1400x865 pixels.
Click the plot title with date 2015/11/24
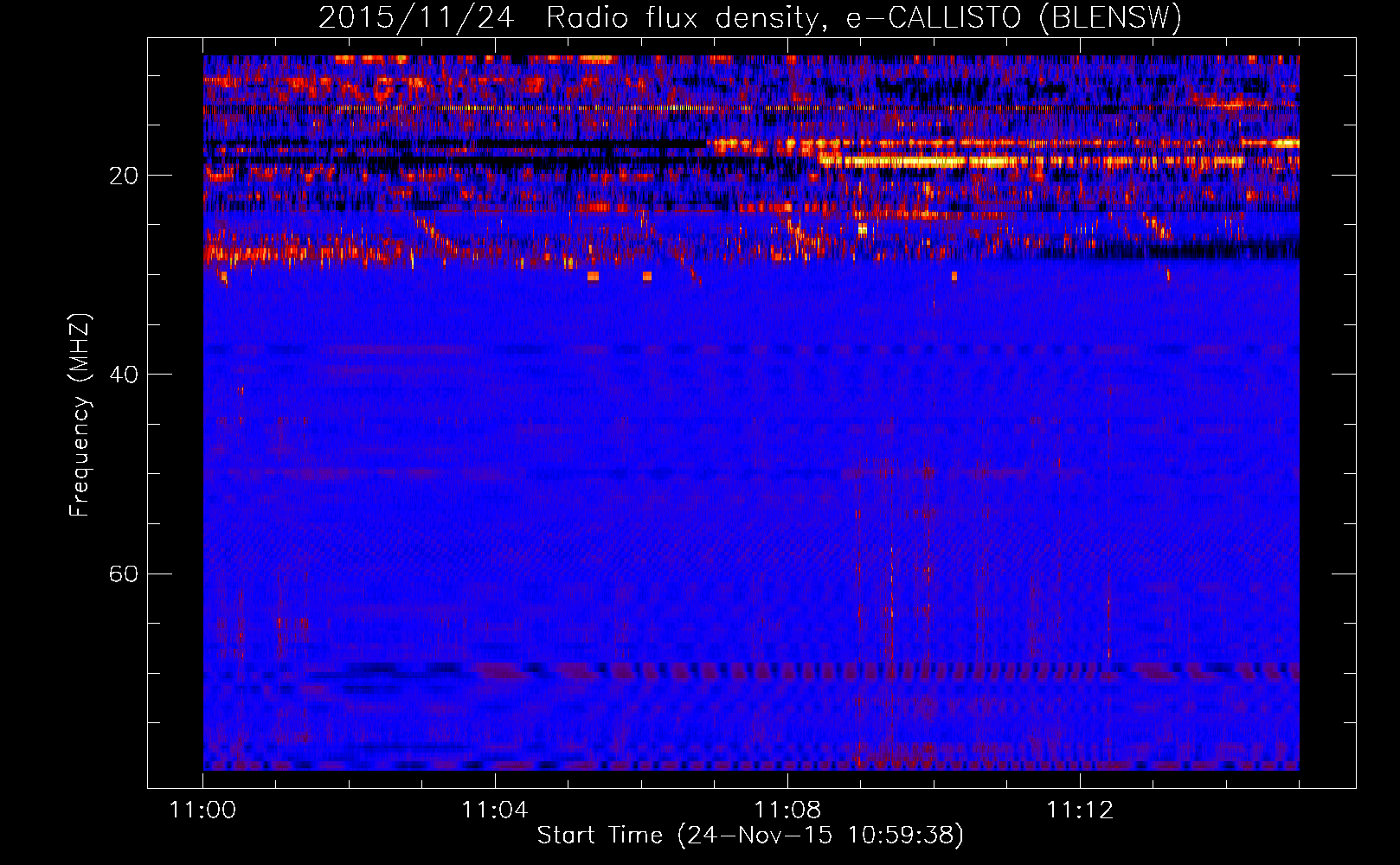pyautogui.click(x=750, y=17)
